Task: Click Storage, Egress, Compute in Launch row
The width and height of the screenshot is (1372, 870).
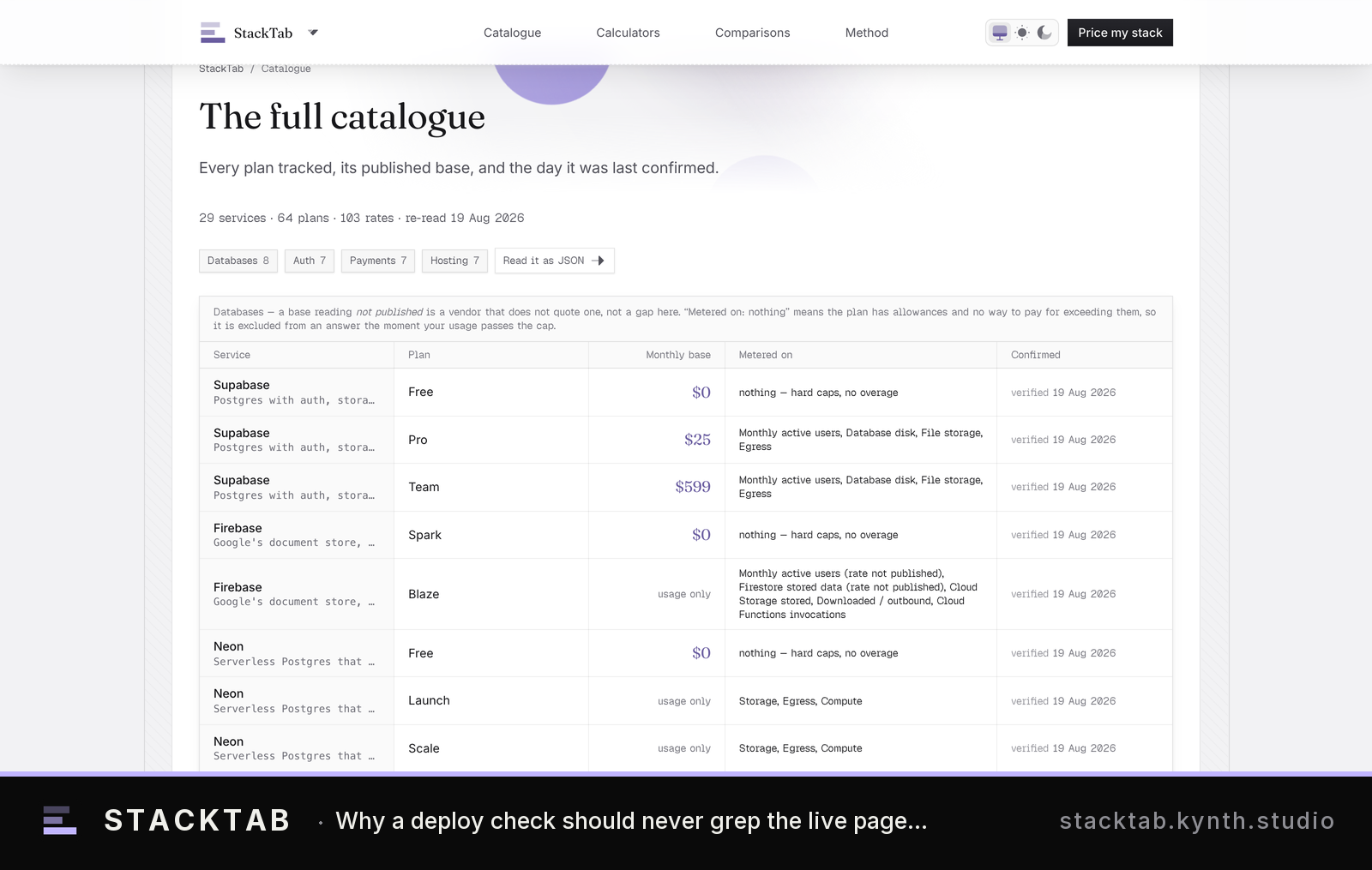Action: tap(800, 701)
